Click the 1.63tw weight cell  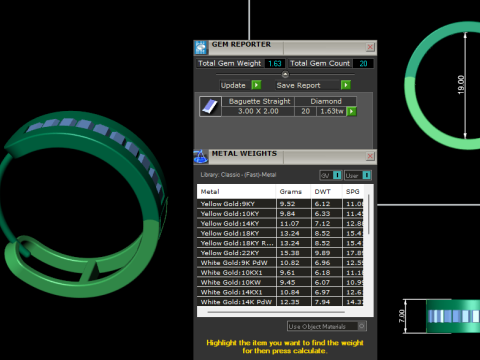(x=332, y=111)
